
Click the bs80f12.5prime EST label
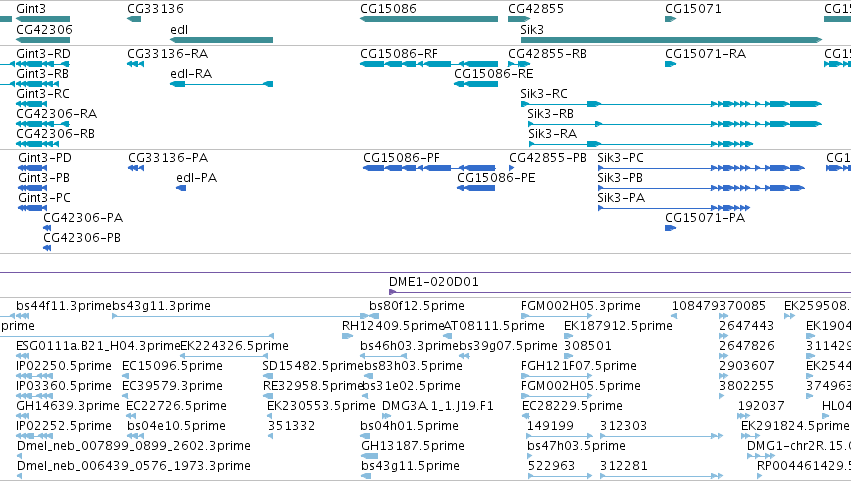(x=417, y=306)
